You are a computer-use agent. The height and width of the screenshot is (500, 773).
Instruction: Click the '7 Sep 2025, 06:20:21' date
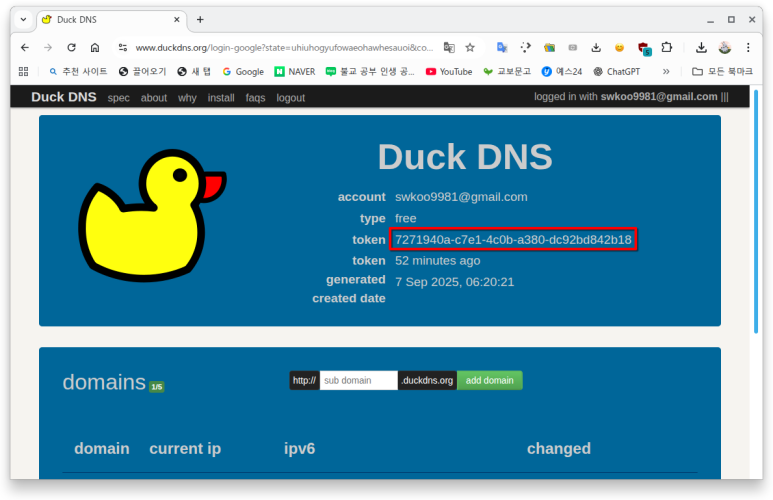pyautogui.click(x=454, y=282)
